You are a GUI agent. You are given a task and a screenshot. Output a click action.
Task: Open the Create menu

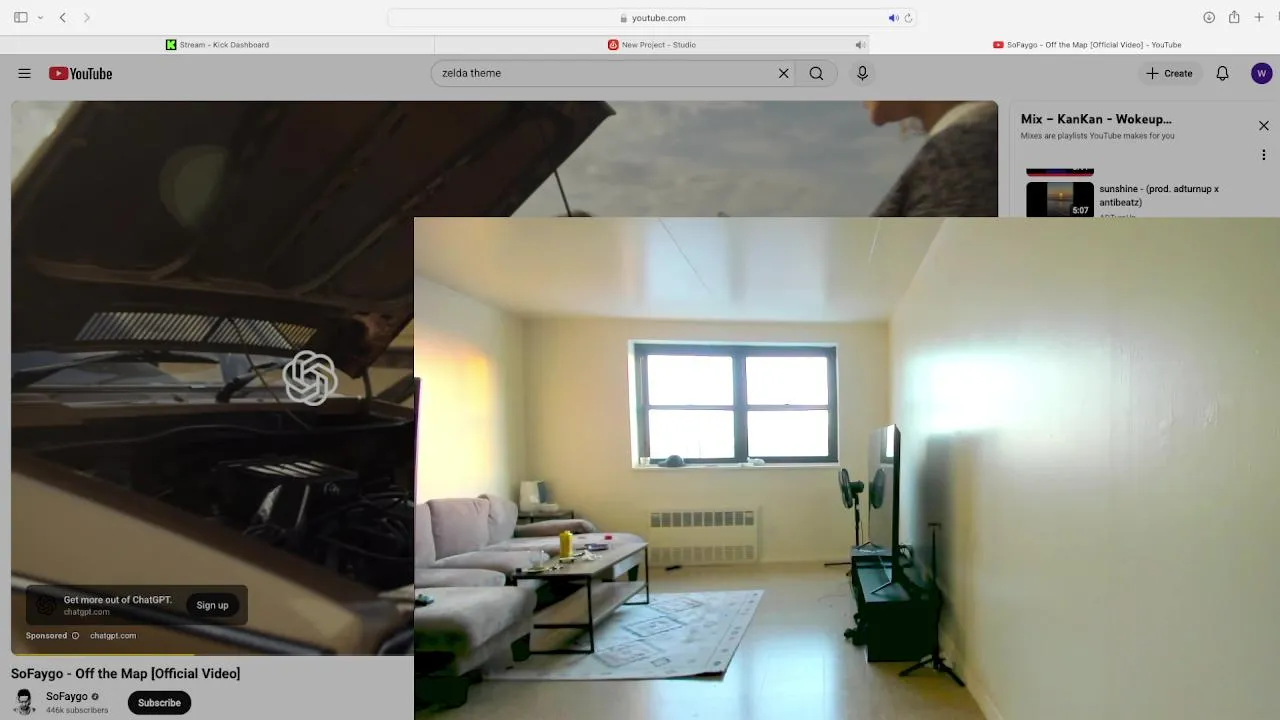pos(1169,73)
